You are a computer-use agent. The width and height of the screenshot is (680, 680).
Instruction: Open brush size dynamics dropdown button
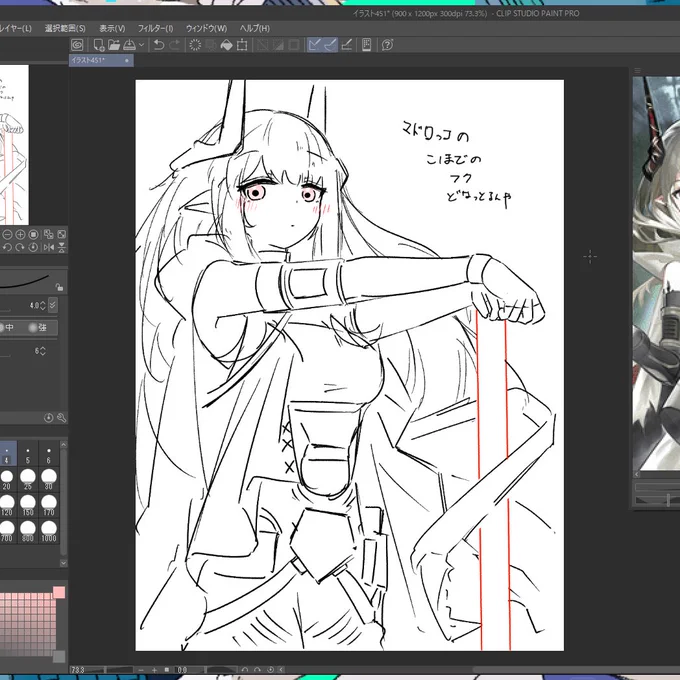coord(52,305)
